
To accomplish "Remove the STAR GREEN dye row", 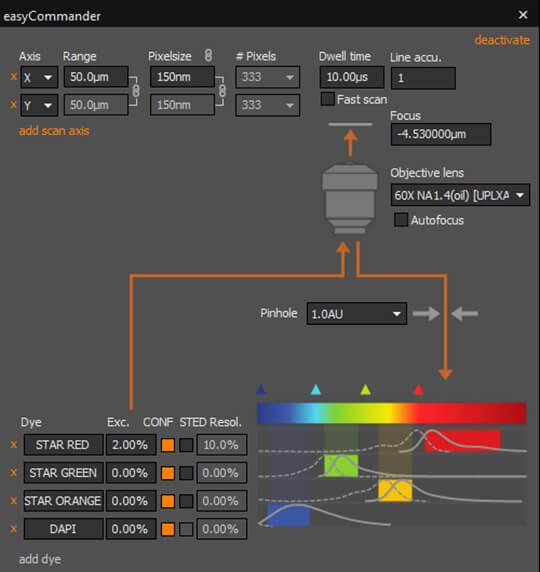I will click(14, 473).
